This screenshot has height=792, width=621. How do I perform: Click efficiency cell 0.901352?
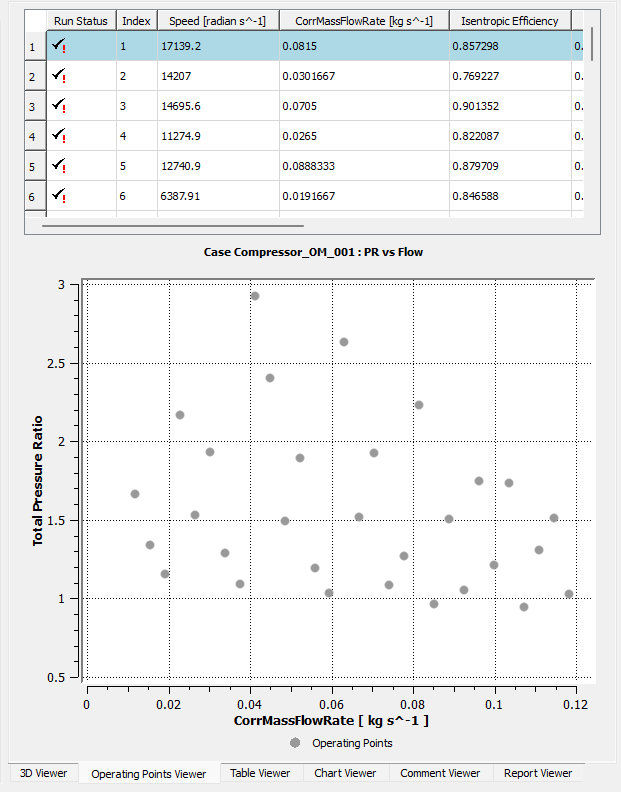[x=510, y=106]
